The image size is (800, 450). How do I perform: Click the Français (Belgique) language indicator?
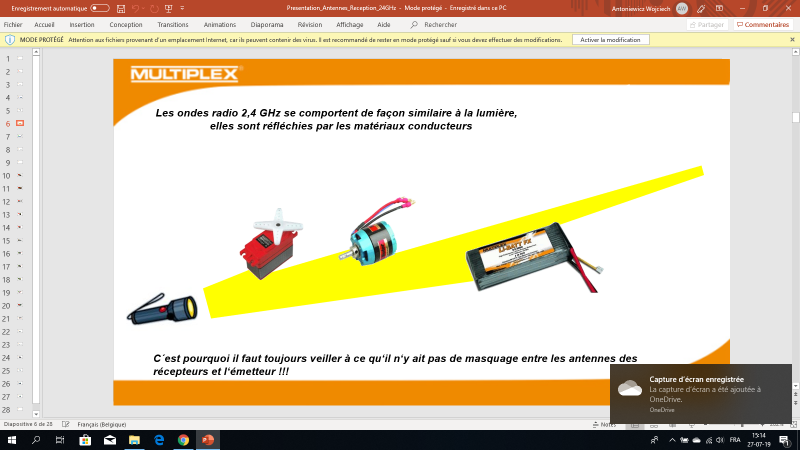tap(101, 424)
